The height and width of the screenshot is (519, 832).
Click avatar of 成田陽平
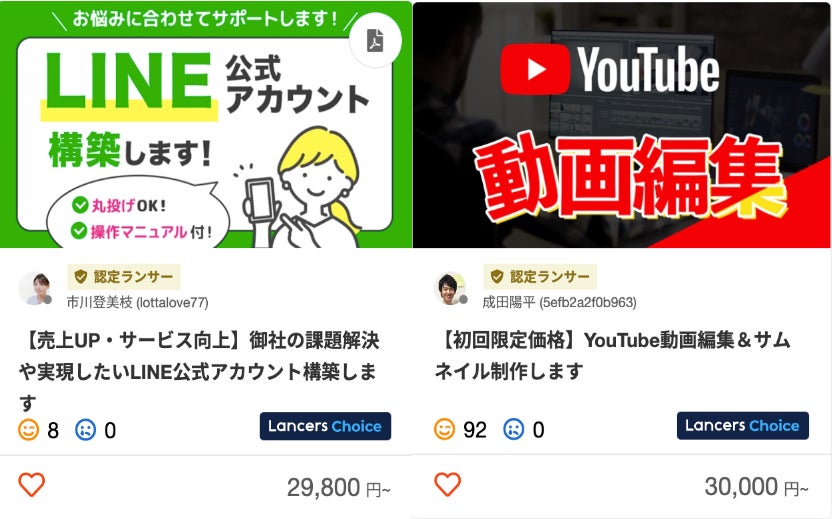[x=450, y=289]
